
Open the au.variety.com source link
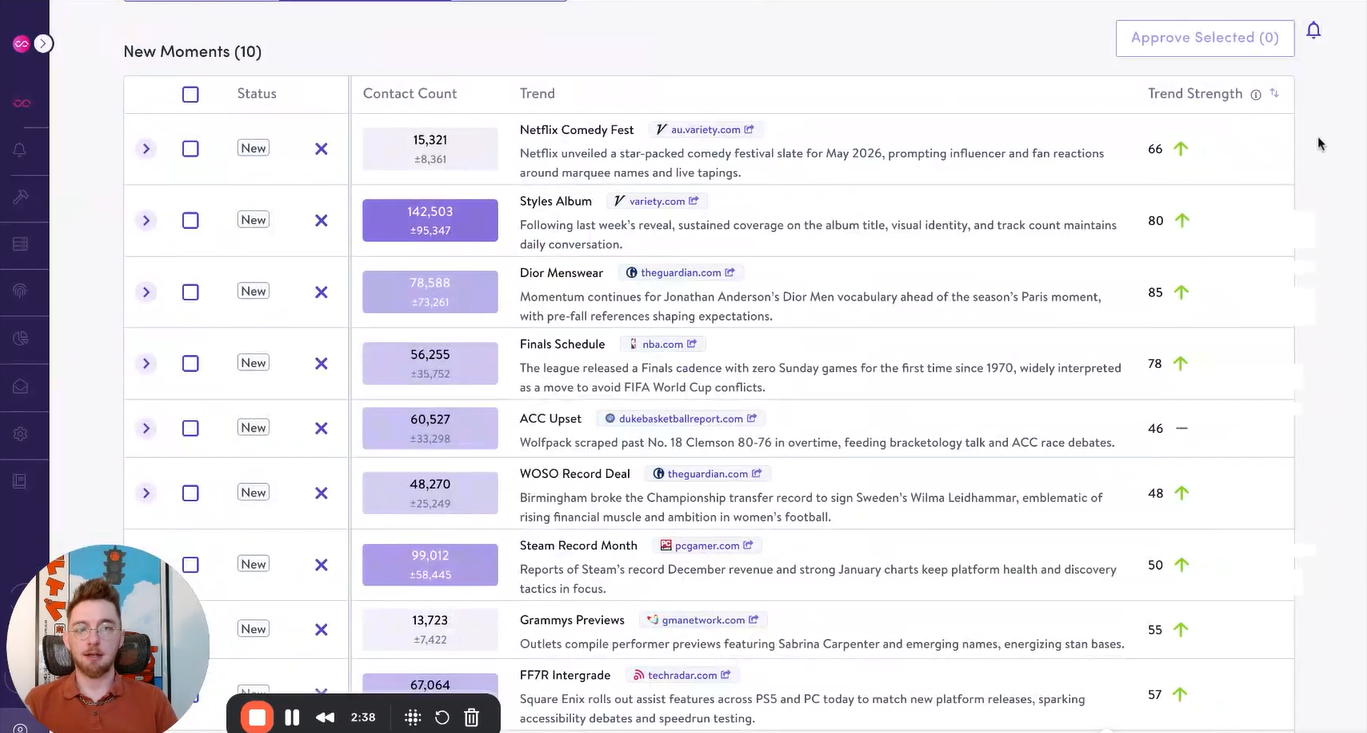(x=705, y=130)
